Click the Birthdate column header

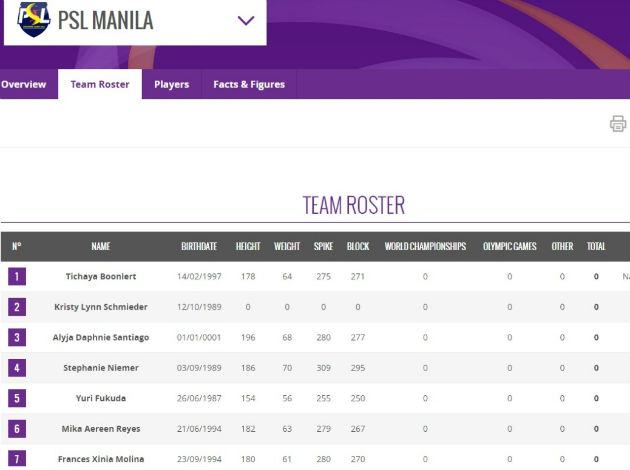click(x=199, y=247)
